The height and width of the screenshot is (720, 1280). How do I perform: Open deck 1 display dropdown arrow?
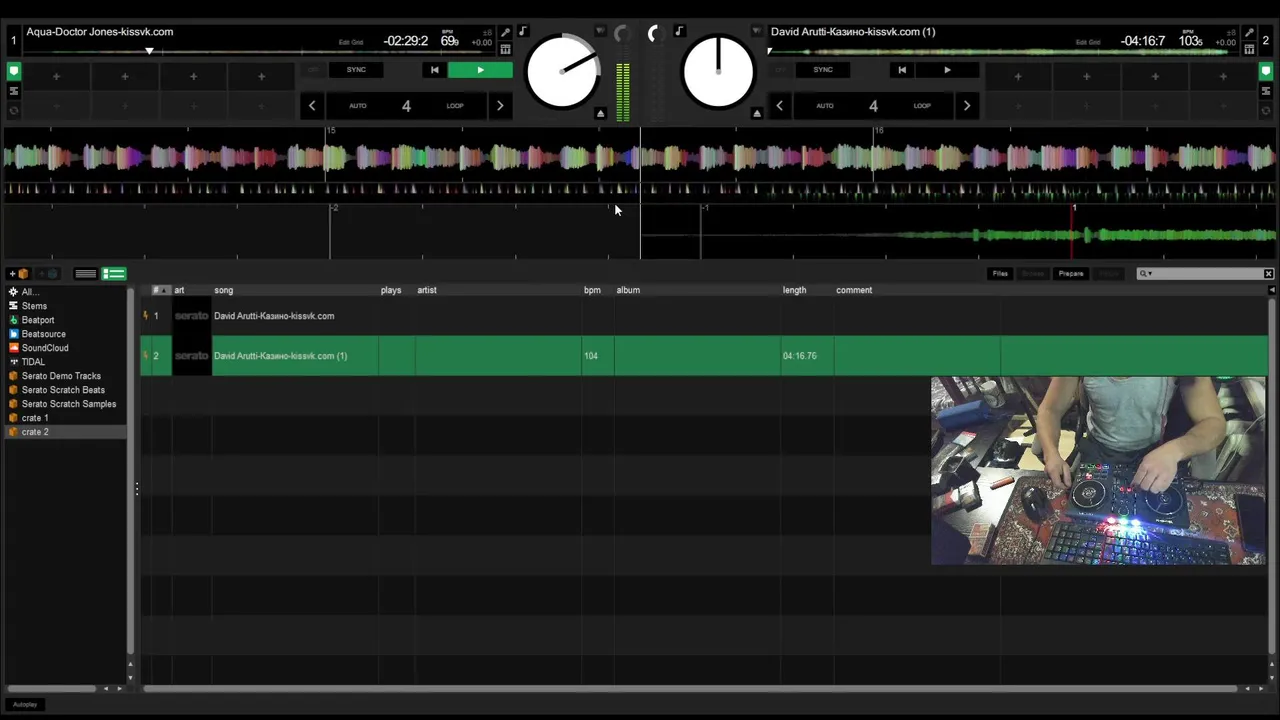coord(600,32)
